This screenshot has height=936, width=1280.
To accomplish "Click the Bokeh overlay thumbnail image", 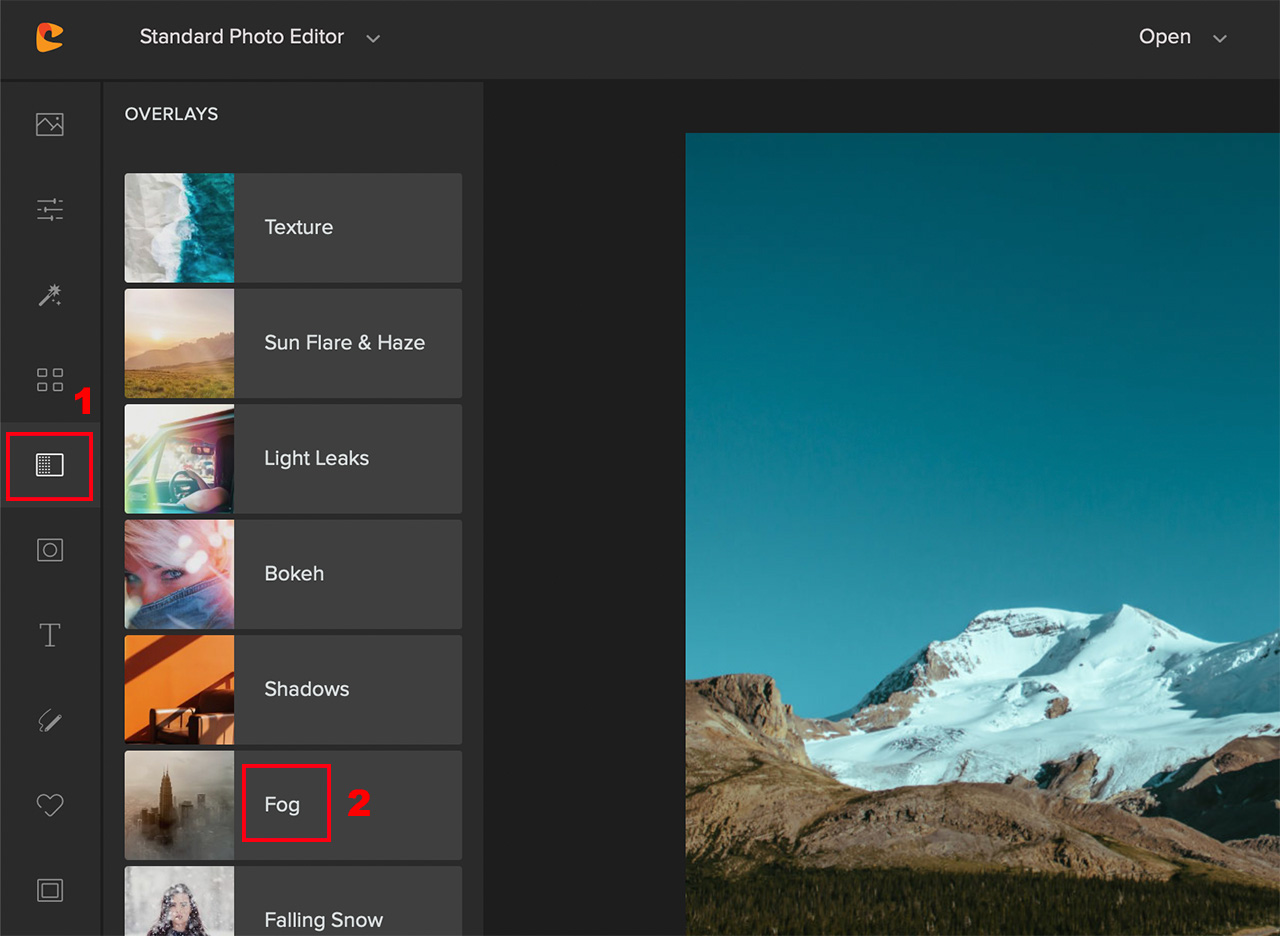I will tap(179, 573).
